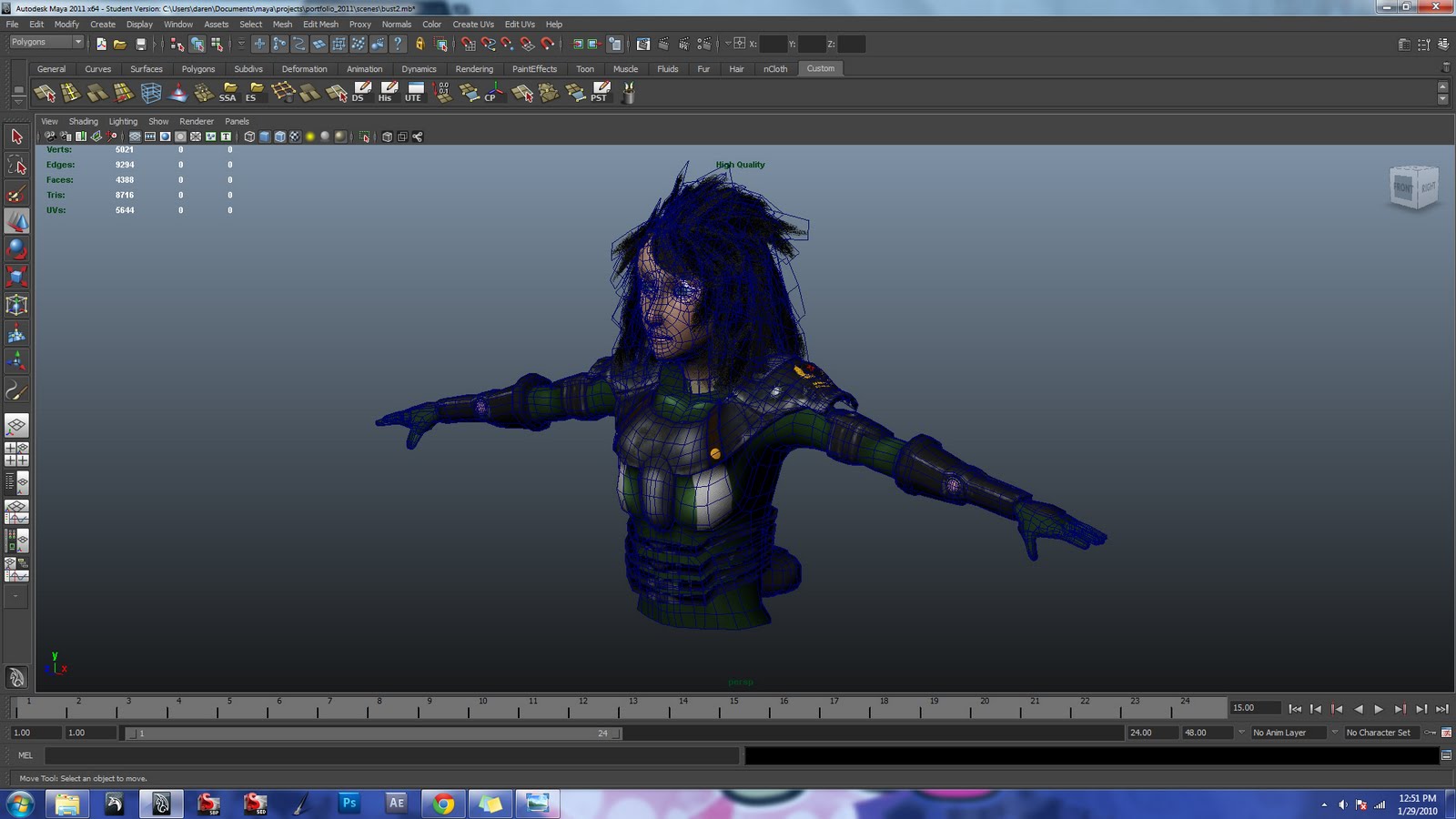Open Chrome from the Windows taskbar
The height and width of the screenshot is (819, 1456).
pos(443,804)
